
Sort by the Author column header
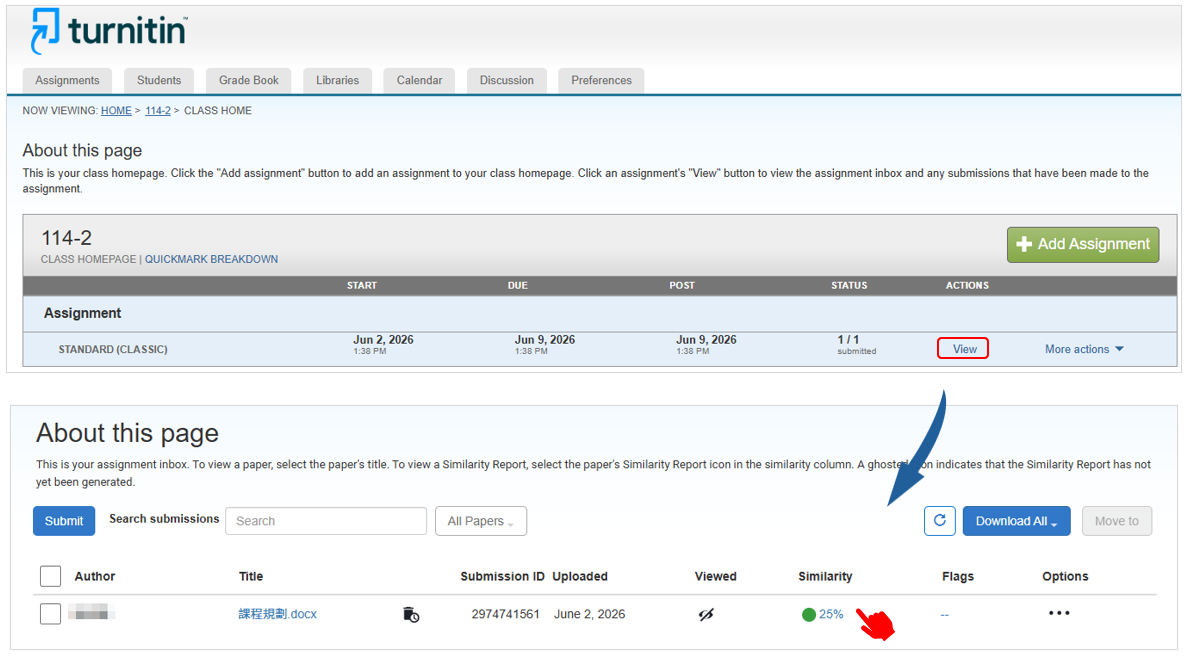coord(94,577)
